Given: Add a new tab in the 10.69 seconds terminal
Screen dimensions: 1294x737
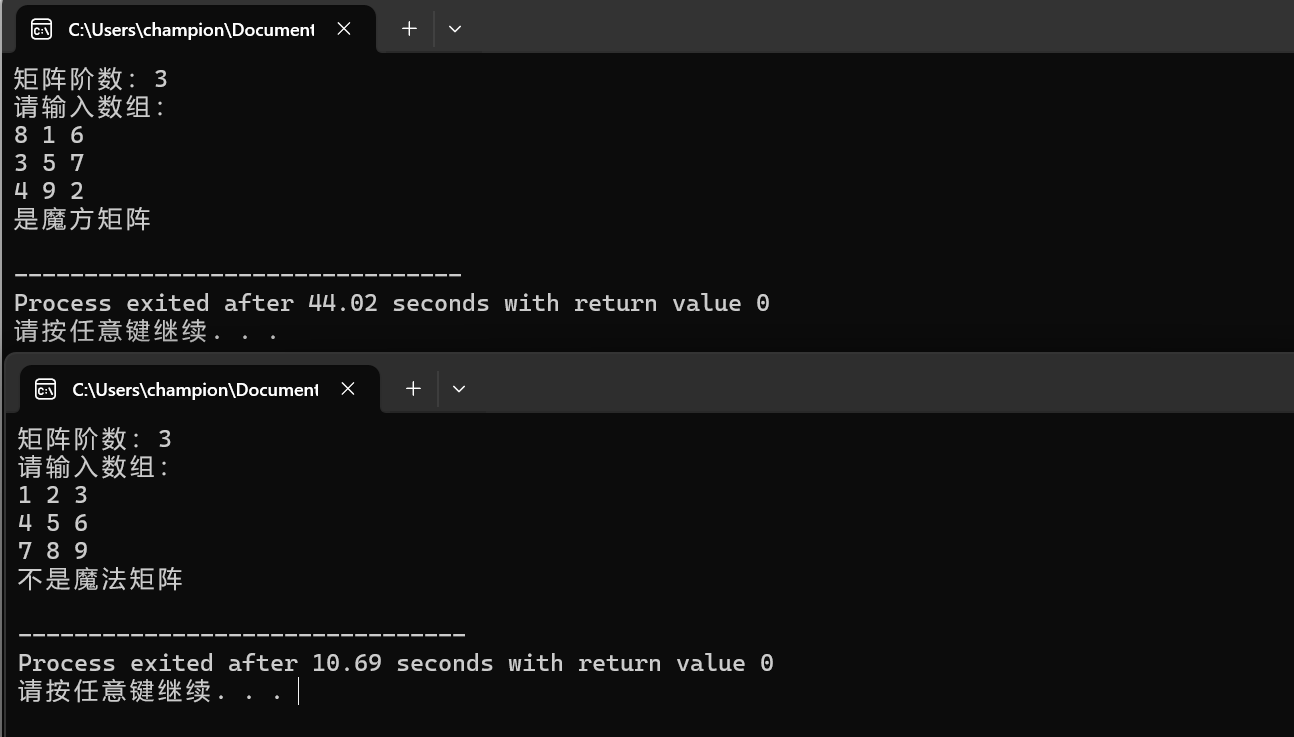Looking at the screenshot, I should (x=413, y=389).
